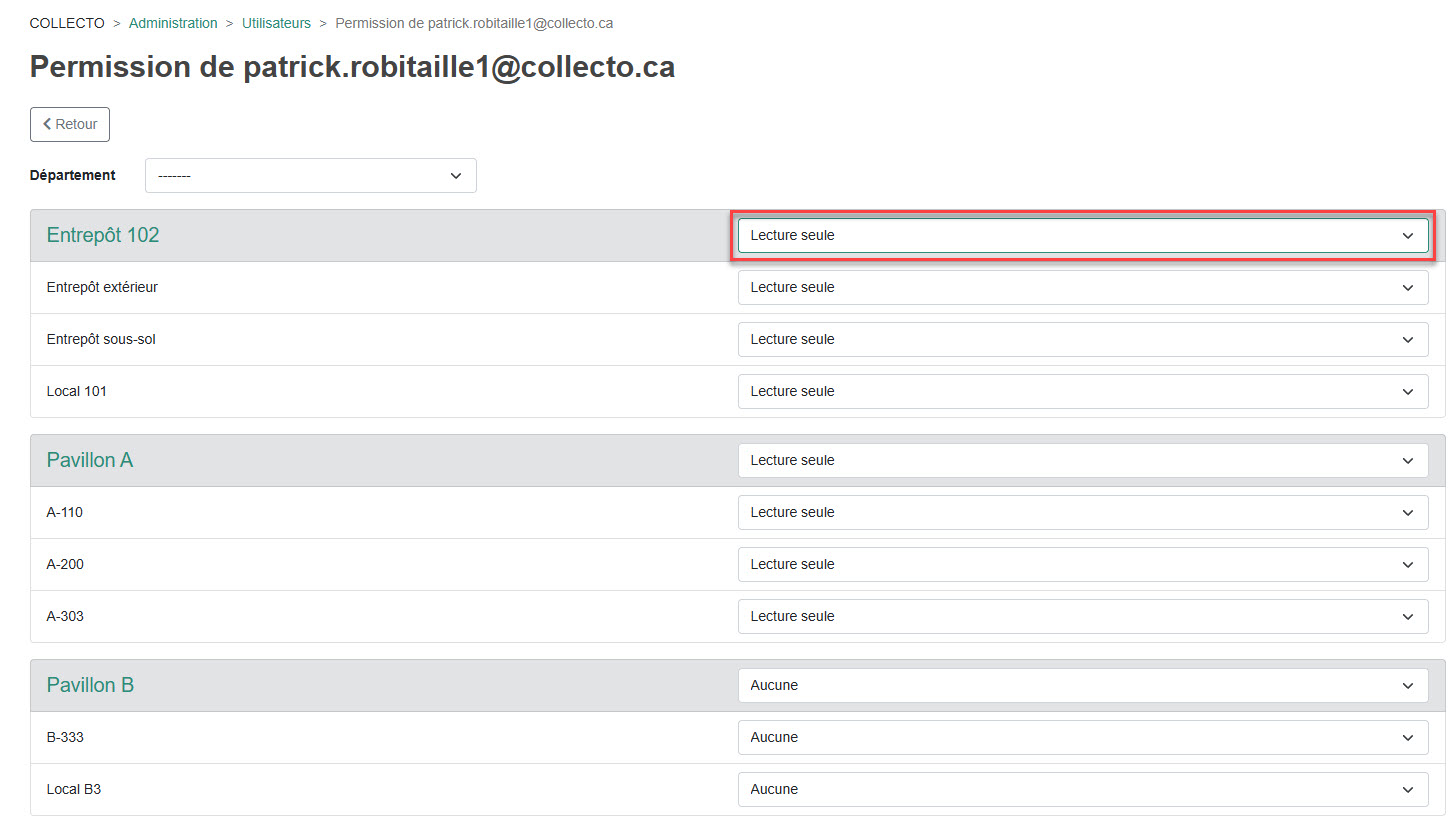This screenshot has height=826, width=1453.
Task: Open the Administration breadcrumb link
Action: [x=173, y=23]
